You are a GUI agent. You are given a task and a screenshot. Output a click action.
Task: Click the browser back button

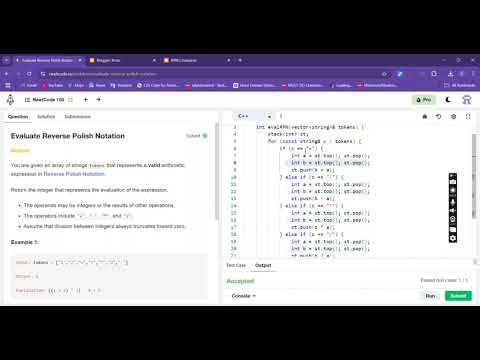[6, 74]
